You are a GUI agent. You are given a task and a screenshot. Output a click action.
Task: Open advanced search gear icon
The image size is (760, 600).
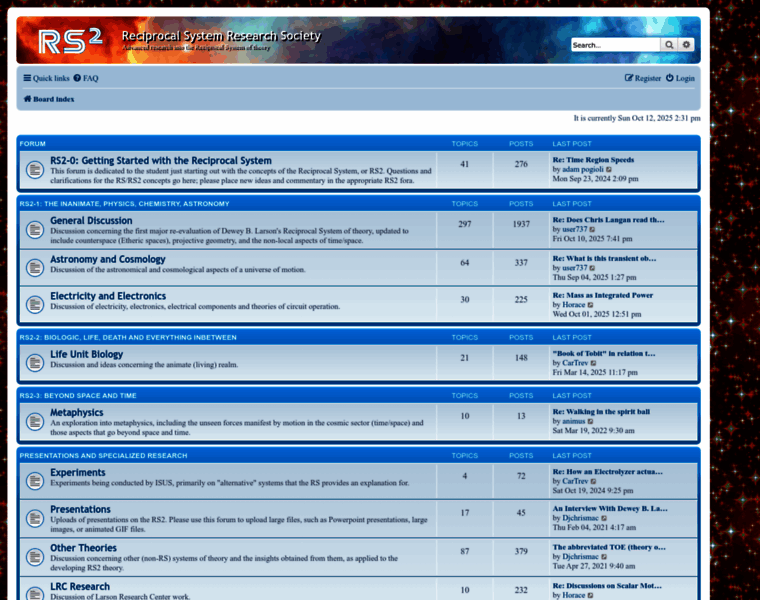pyautogui.click(x=686, y=45)
